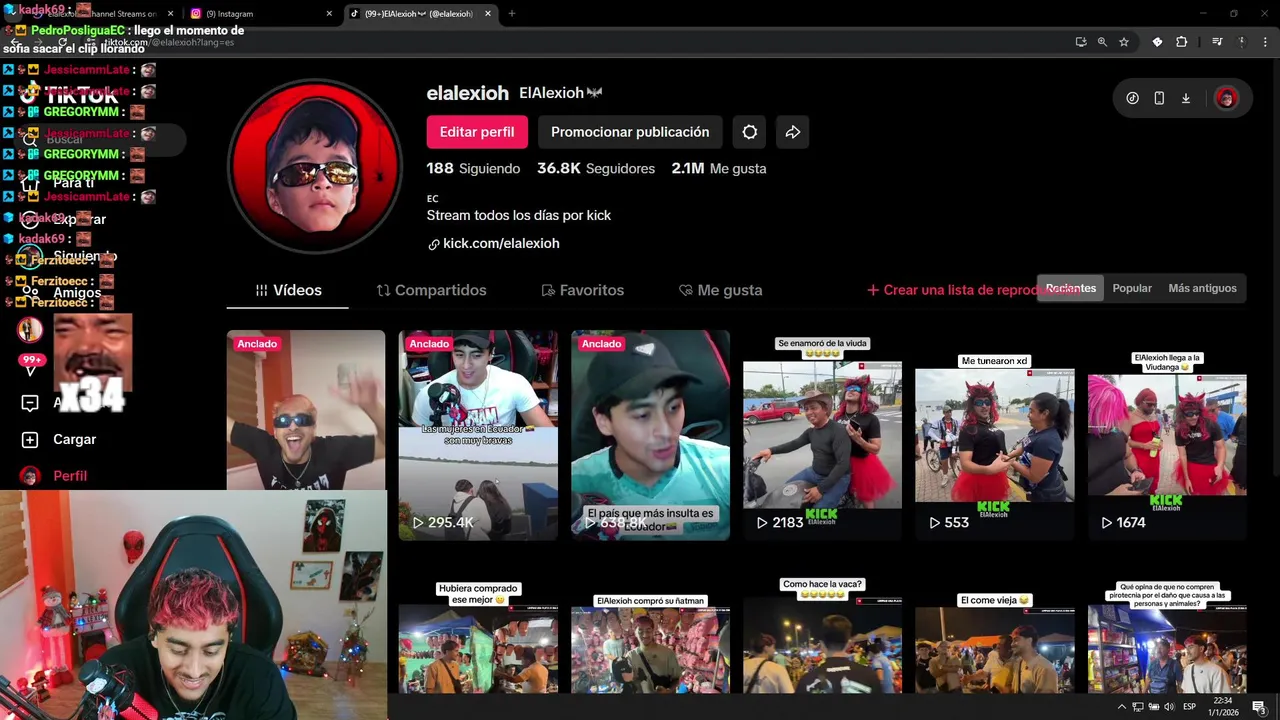Open the Windows notification center icon
The image size is (1280, 720).
1259,707
